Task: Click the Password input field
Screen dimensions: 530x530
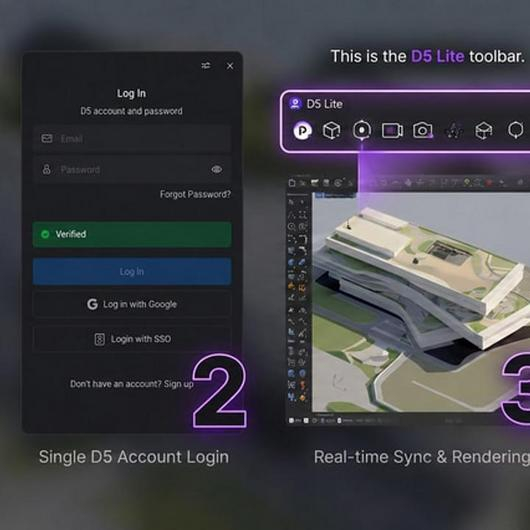Action: pos(132,169)
